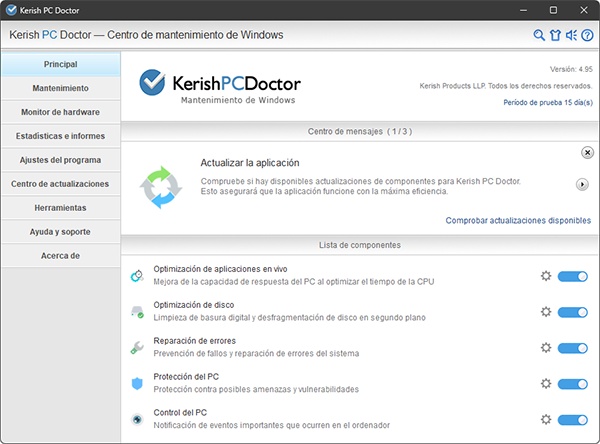Click the Reparación de errores title text
The image size is (600, 444).
tap(194, 341)
